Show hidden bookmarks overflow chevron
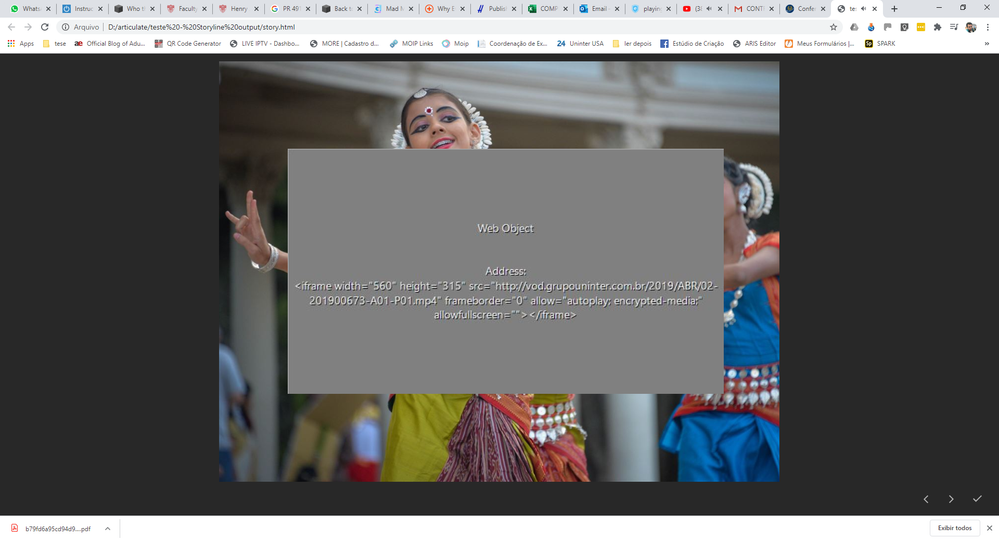This screenshot has width=999, height=541. click(x=986, y=44)
